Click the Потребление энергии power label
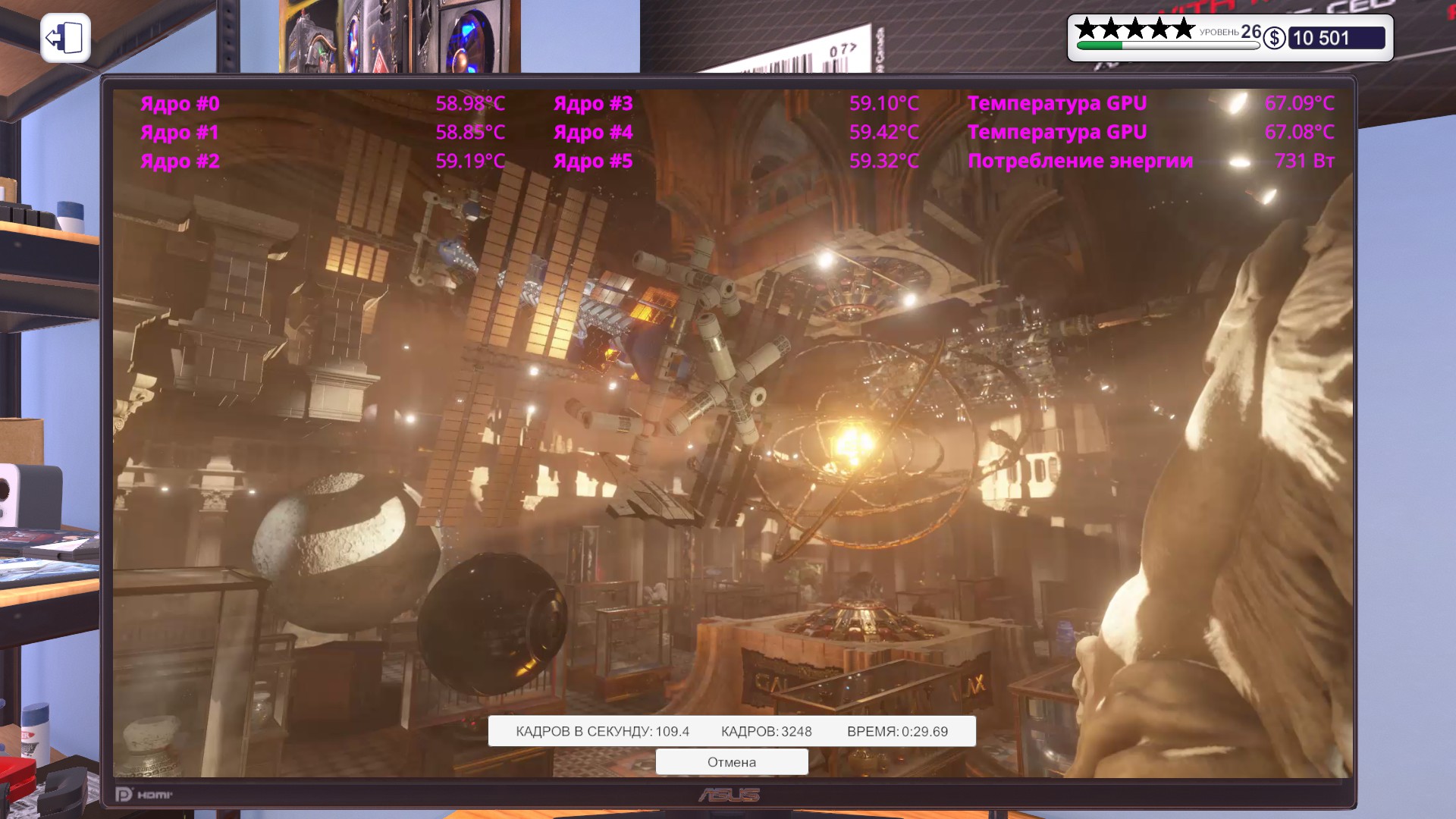1456x819 pixels. [1080, 161]
